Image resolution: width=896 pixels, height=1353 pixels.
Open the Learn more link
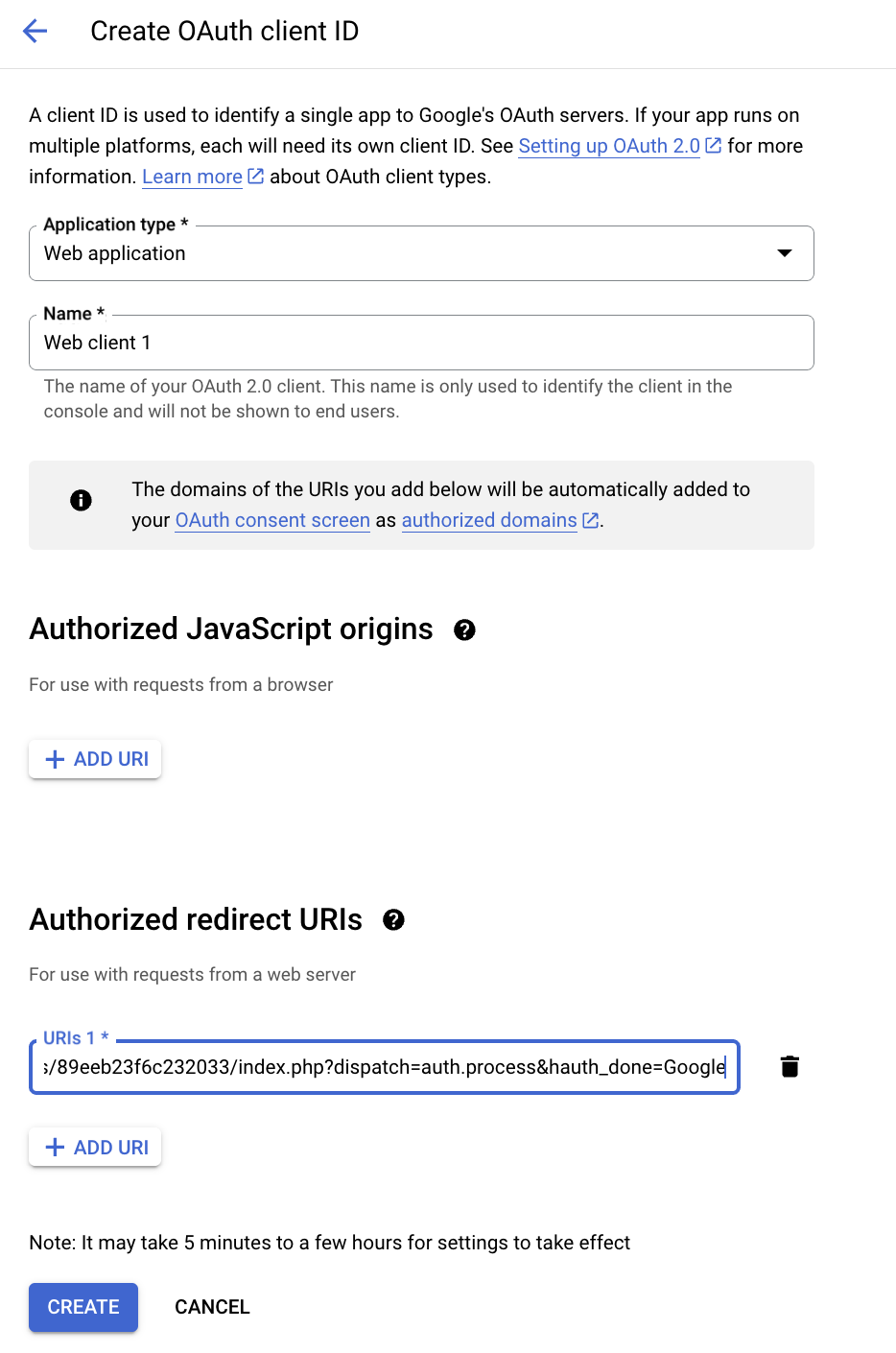pos(192,177)
